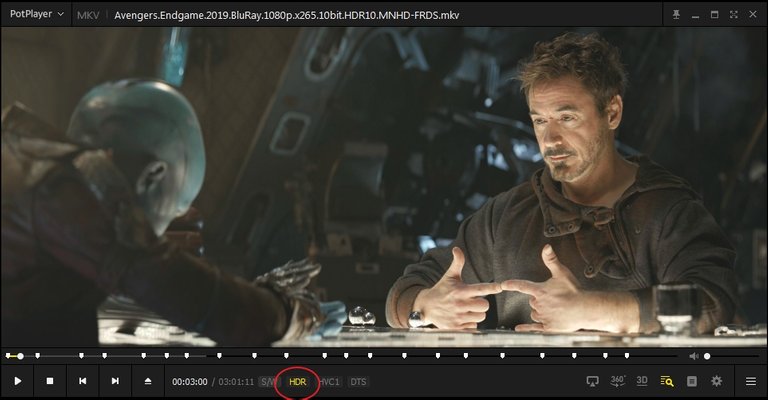Open the control panel icon beside the gear
Screen dimensions: 768x400
692,381
